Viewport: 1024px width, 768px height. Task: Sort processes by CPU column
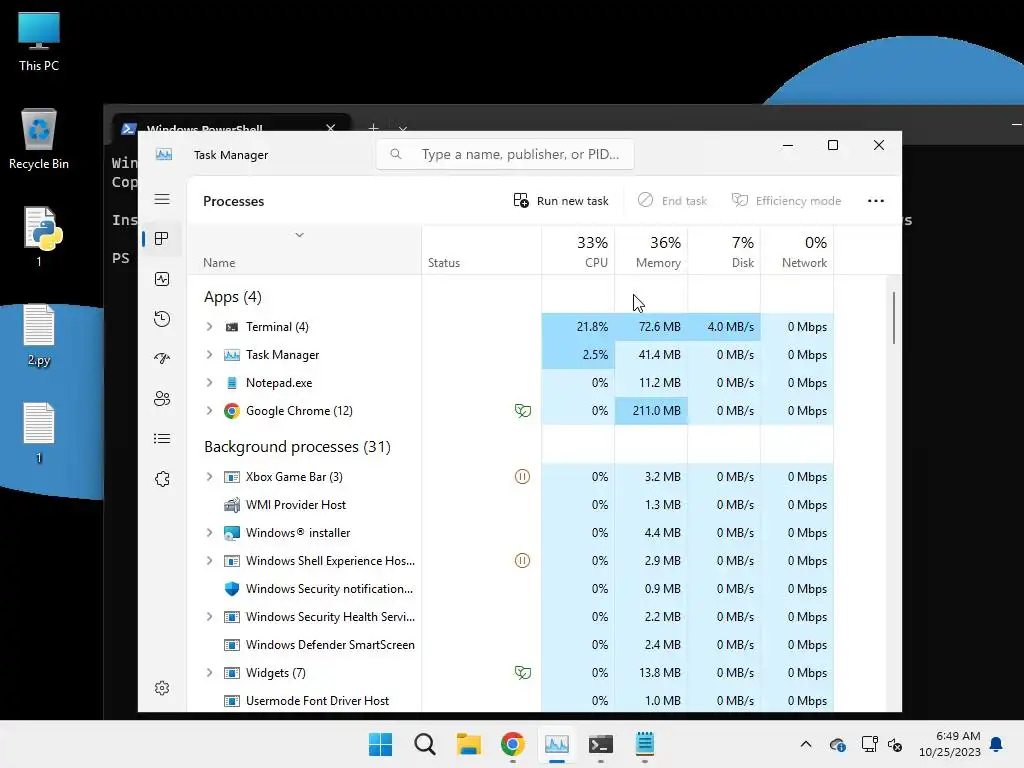pos(579,251)
